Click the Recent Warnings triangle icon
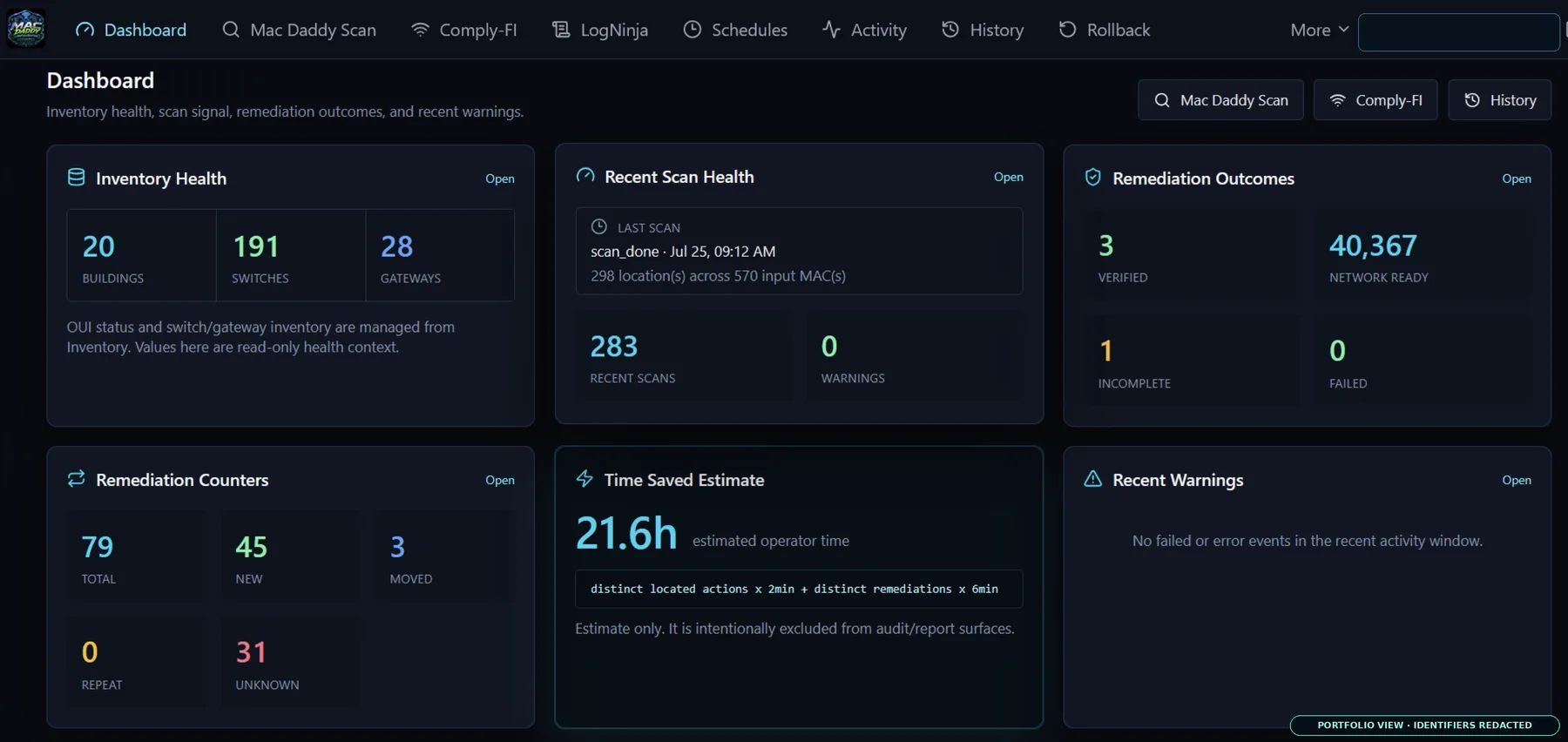1568x742 pixels. (x=1092, y=479)
